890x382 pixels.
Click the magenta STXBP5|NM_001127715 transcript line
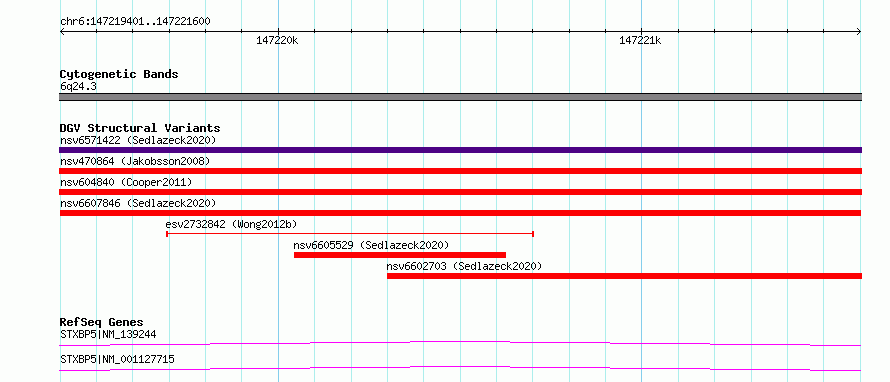(x=460, y=368)
